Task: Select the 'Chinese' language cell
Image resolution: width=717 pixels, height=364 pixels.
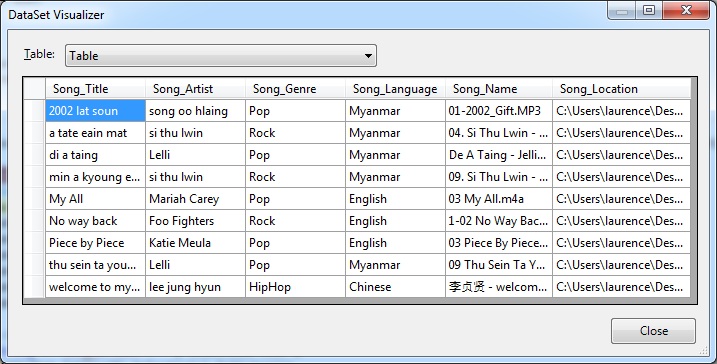Action: tap(396, 287)
